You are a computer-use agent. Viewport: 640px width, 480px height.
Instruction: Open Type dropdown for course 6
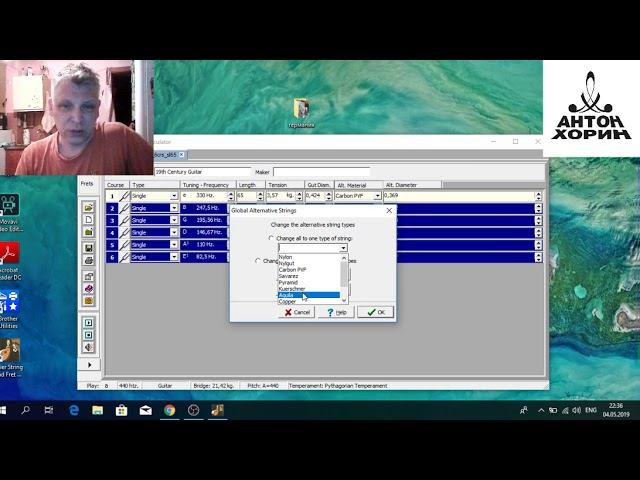pyautogui.click(x=174, y=257)
